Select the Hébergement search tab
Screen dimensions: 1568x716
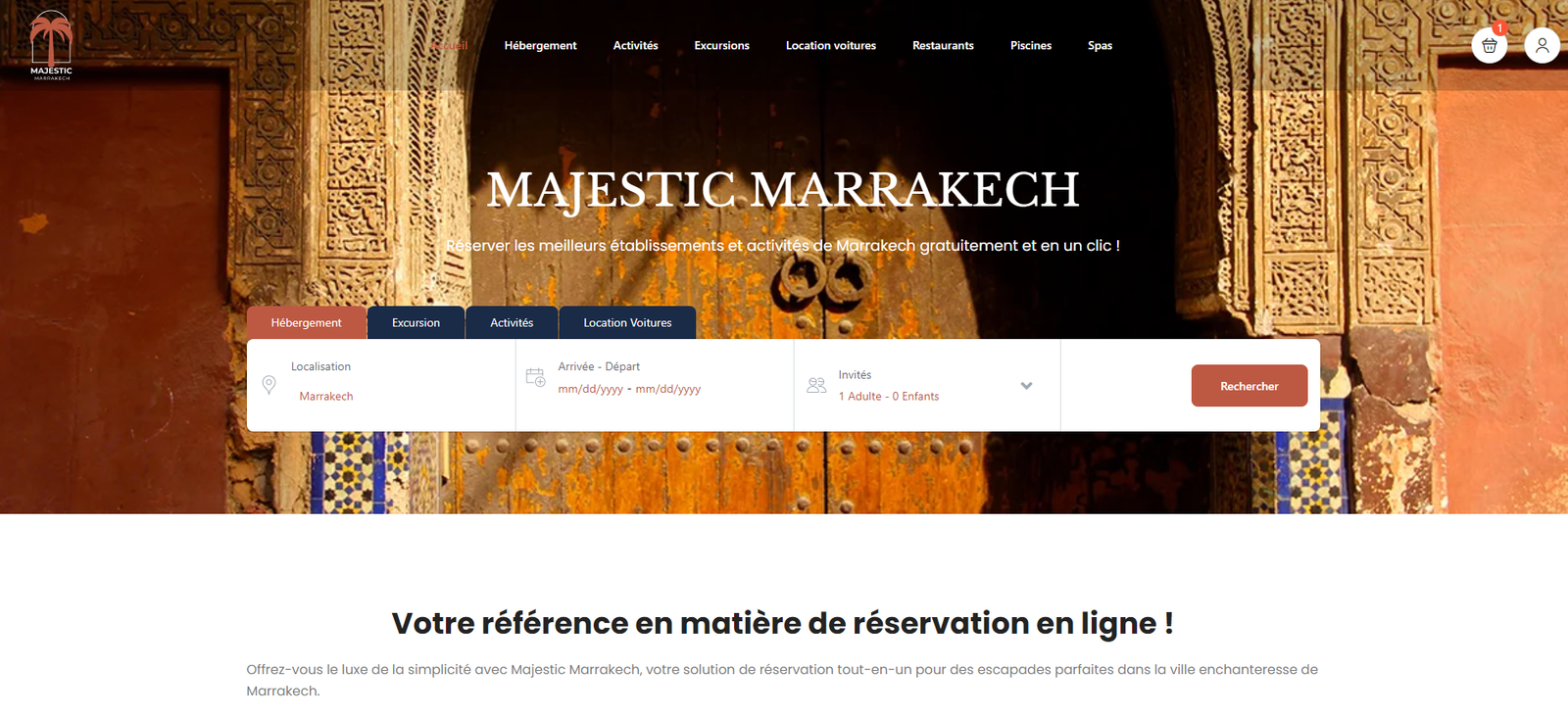(x=307, y=322)
